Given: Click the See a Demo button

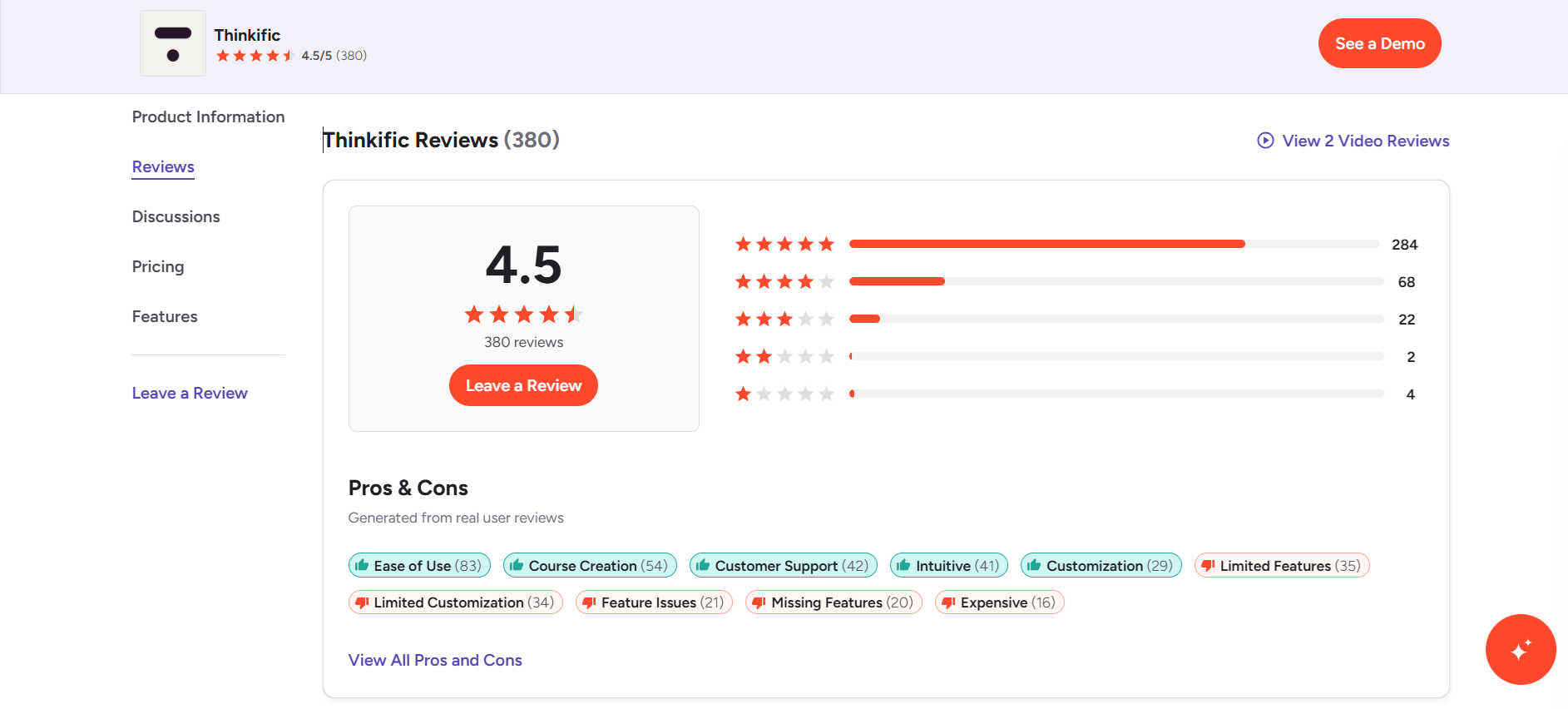Looking at the screenshot, I should [x=1380, y=43].
